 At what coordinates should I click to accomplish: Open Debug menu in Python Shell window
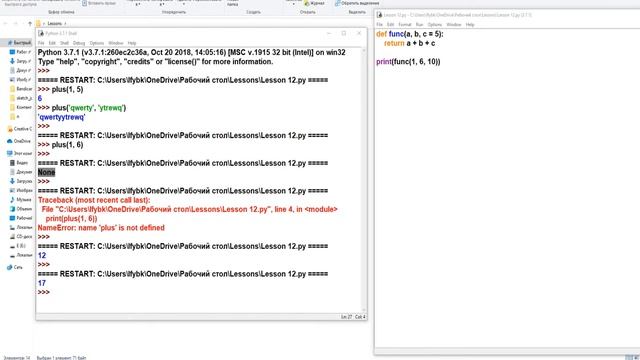point(79,43)
